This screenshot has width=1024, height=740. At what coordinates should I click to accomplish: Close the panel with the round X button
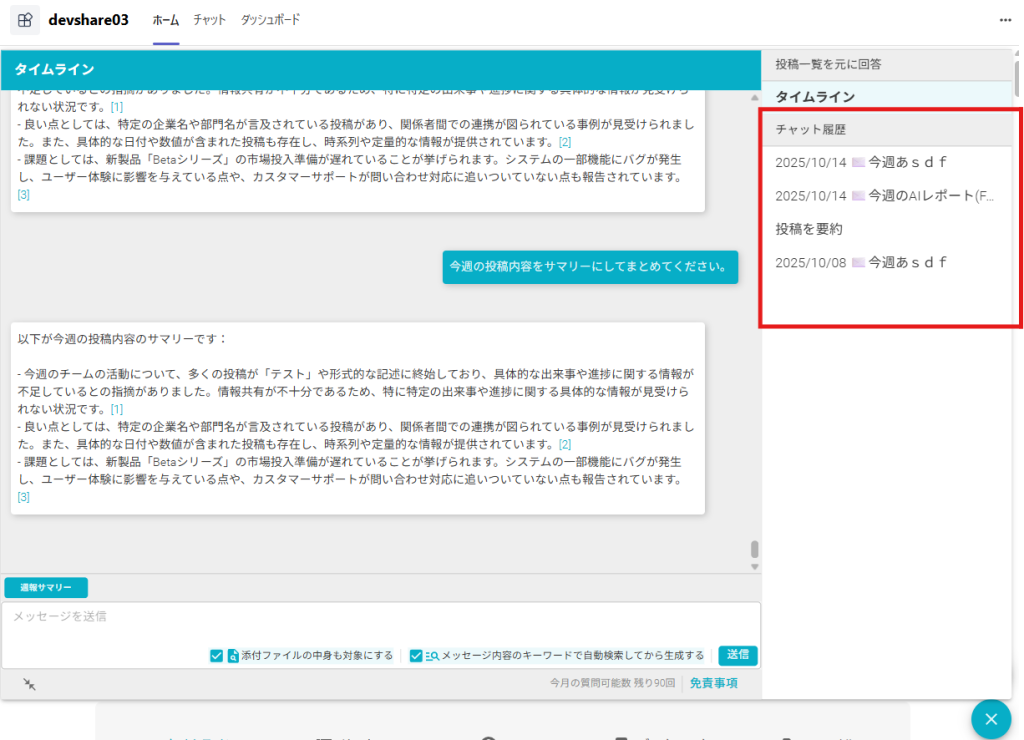(x=991, y=719)
